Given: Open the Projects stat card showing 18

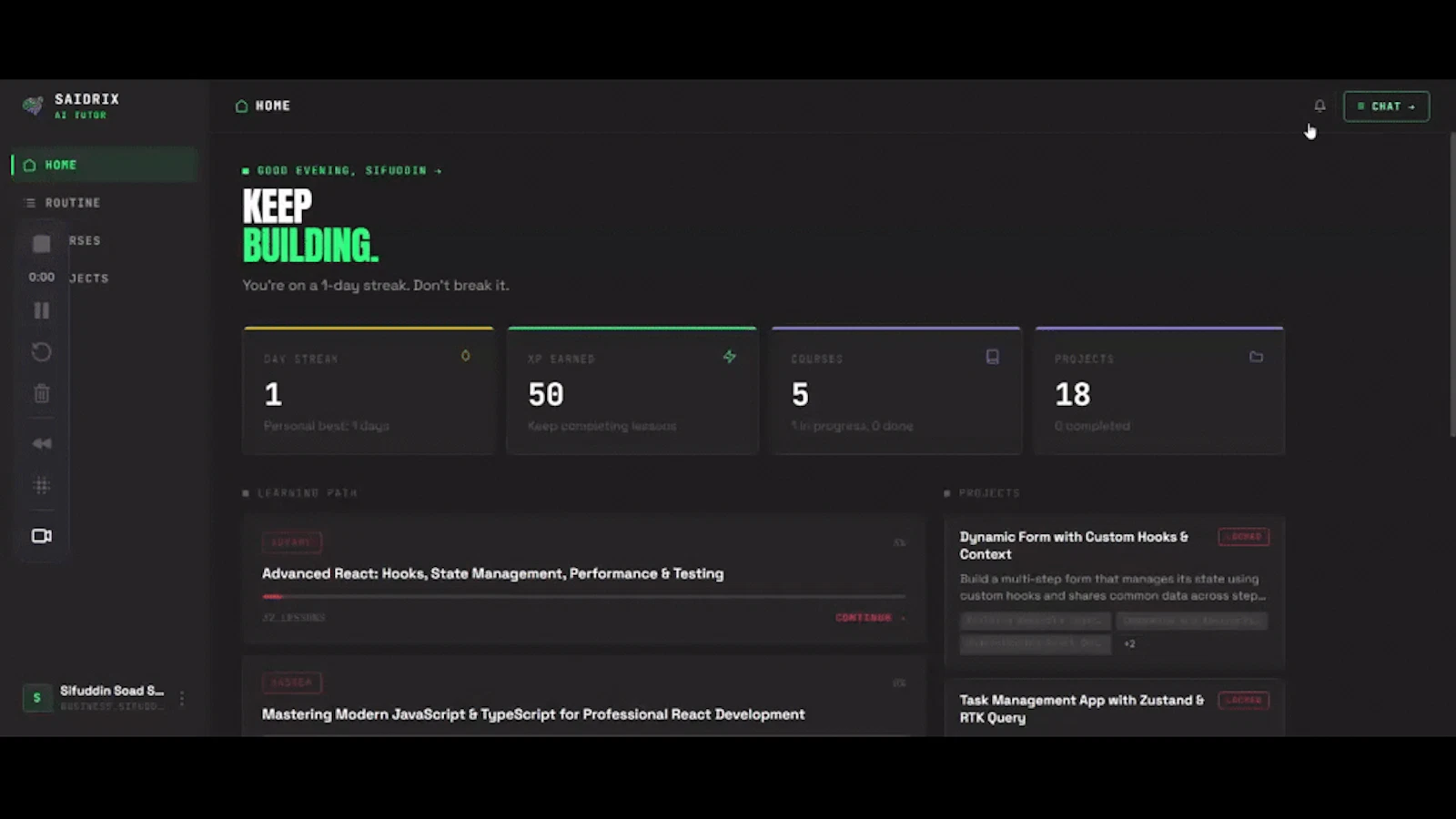Looking at the screenshot, I should [1160, 390].
